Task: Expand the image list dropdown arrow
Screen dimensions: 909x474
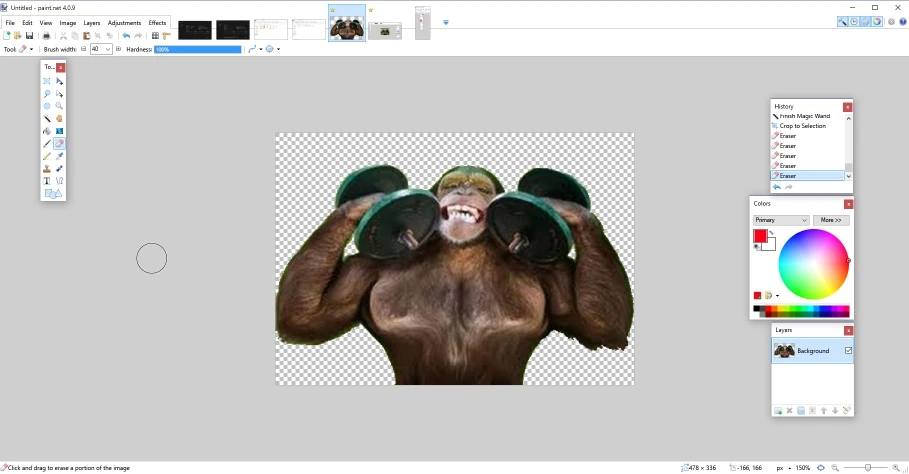Action: point(446,23)
